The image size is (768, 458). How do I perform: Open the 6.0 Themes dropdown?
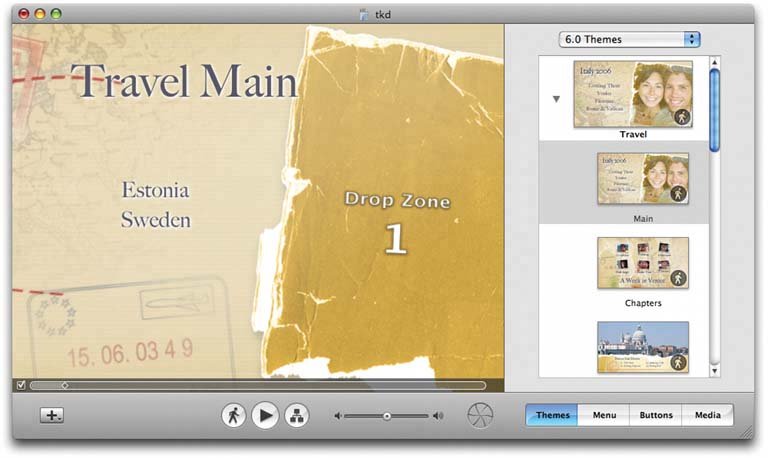(629, 39)
